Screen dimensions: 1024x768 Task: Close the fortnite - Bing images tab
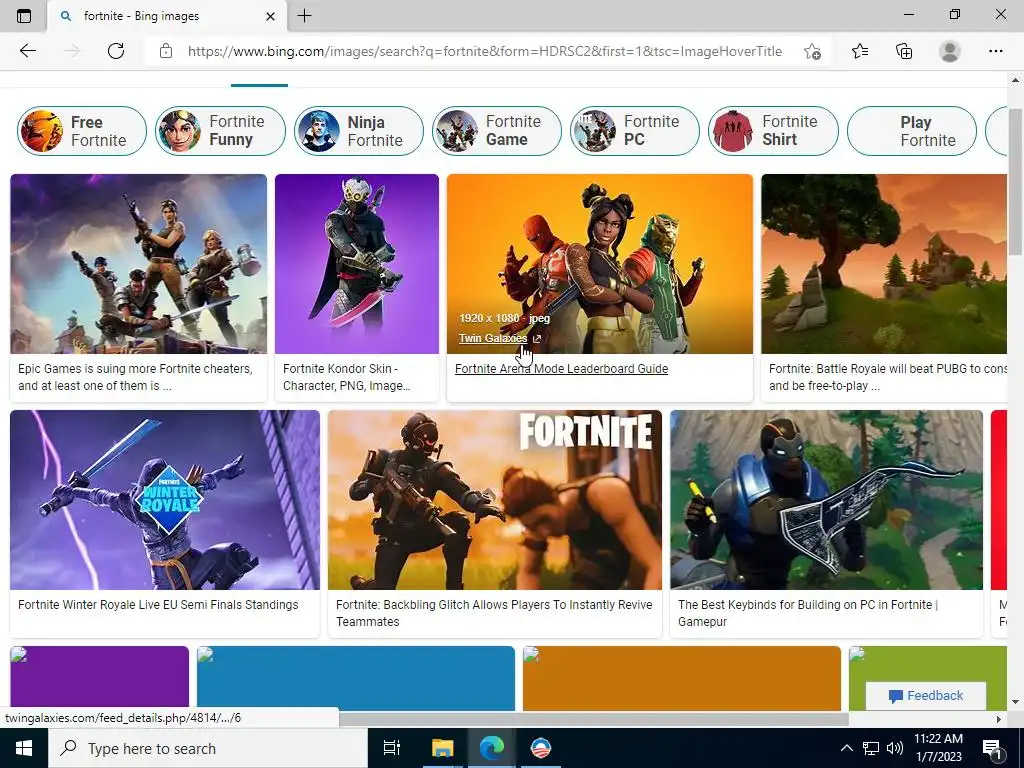coord(270,16)
